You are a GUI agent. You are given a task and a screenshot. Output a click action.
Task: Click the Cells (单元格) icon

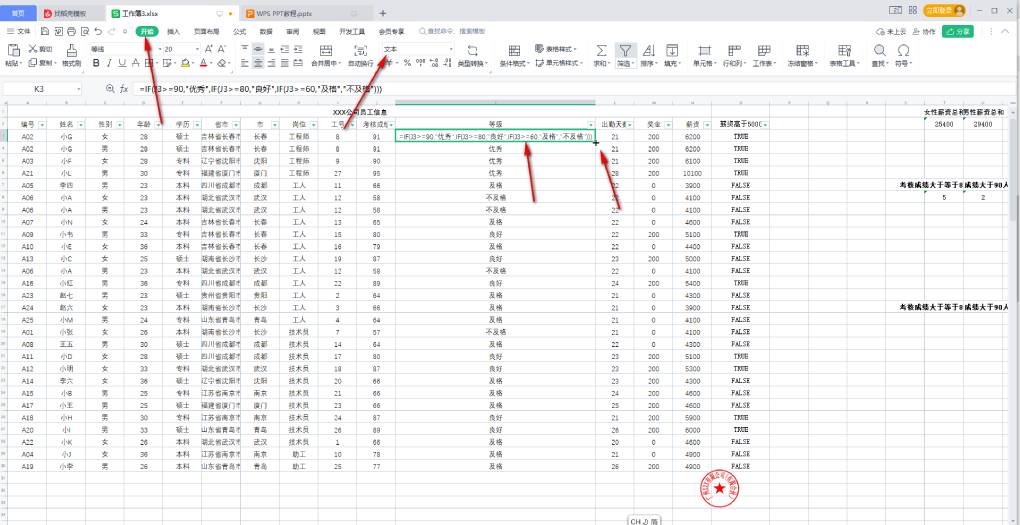[x=704, y=50]
